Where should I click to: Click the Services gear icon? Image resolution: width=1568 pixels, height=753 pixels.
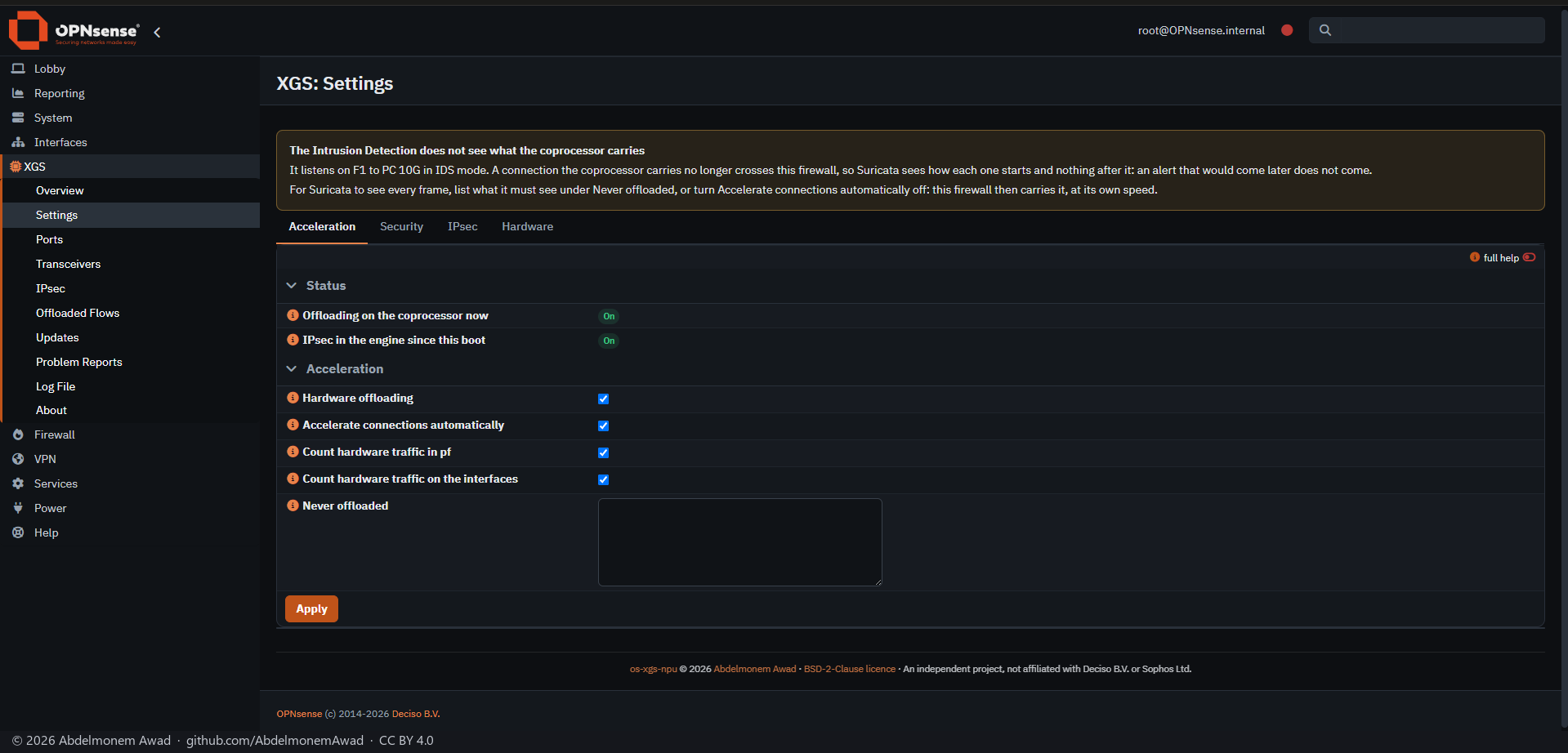click(18, 483)
